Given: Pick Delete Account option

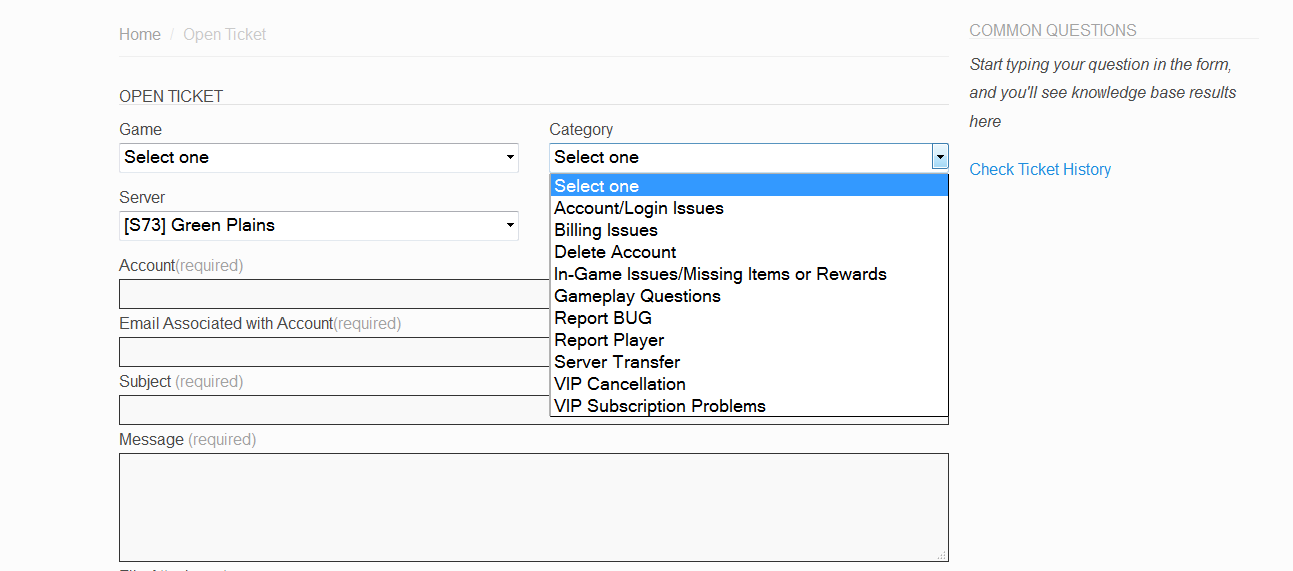Looking at the screenshot, I should tap(615, 252).
